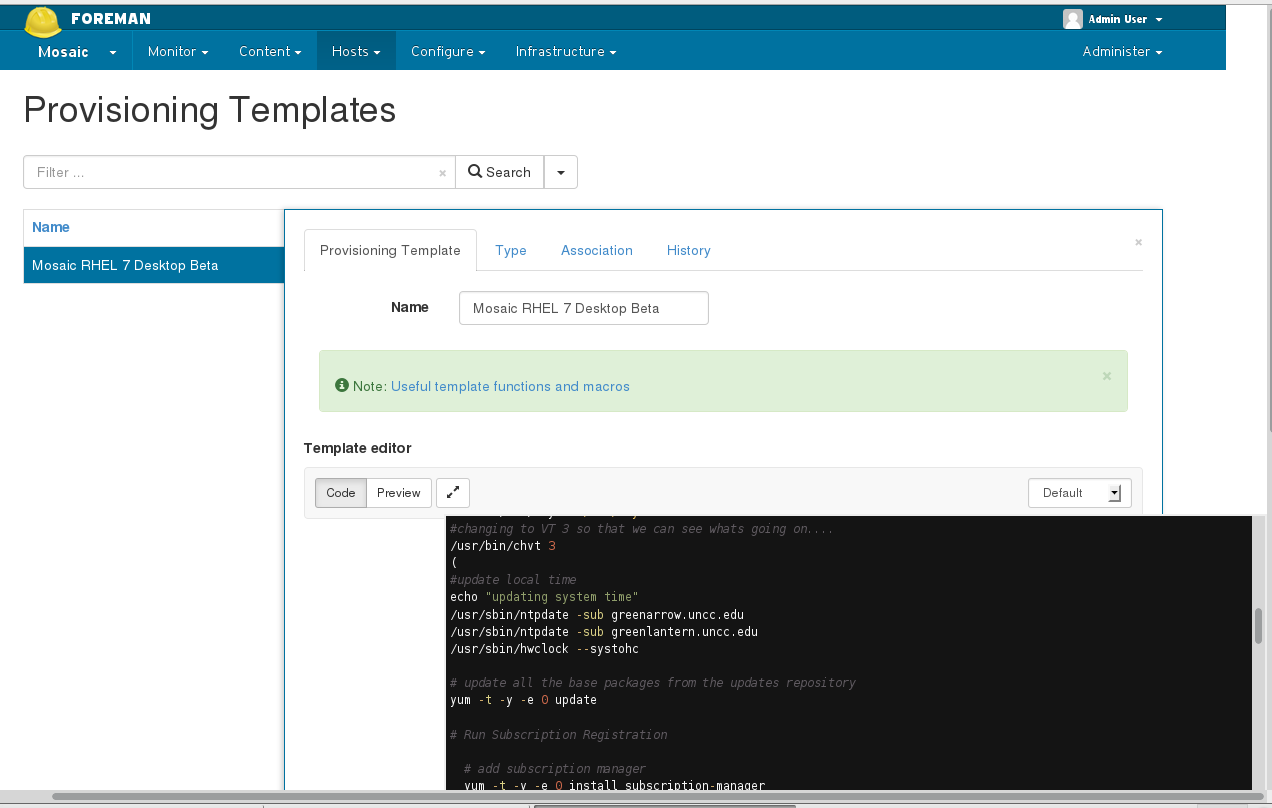Click the Search button
This screenshot has width=1272, height=808.
499,172
